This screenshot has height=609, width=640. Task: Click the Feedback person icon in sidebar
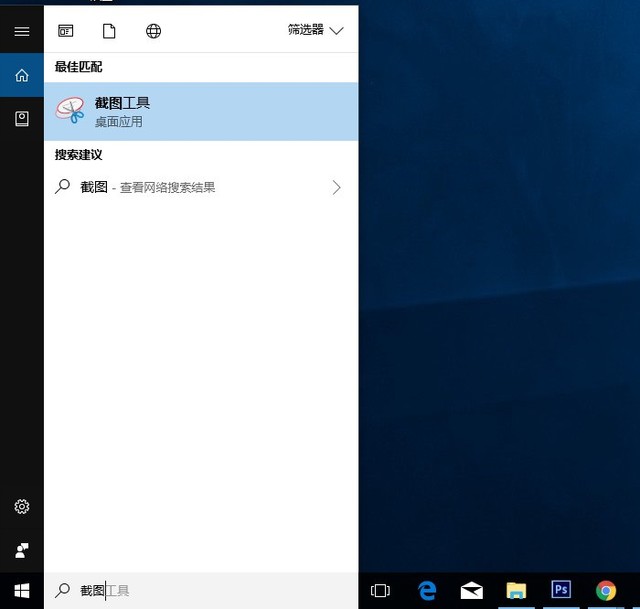[22, 550]
